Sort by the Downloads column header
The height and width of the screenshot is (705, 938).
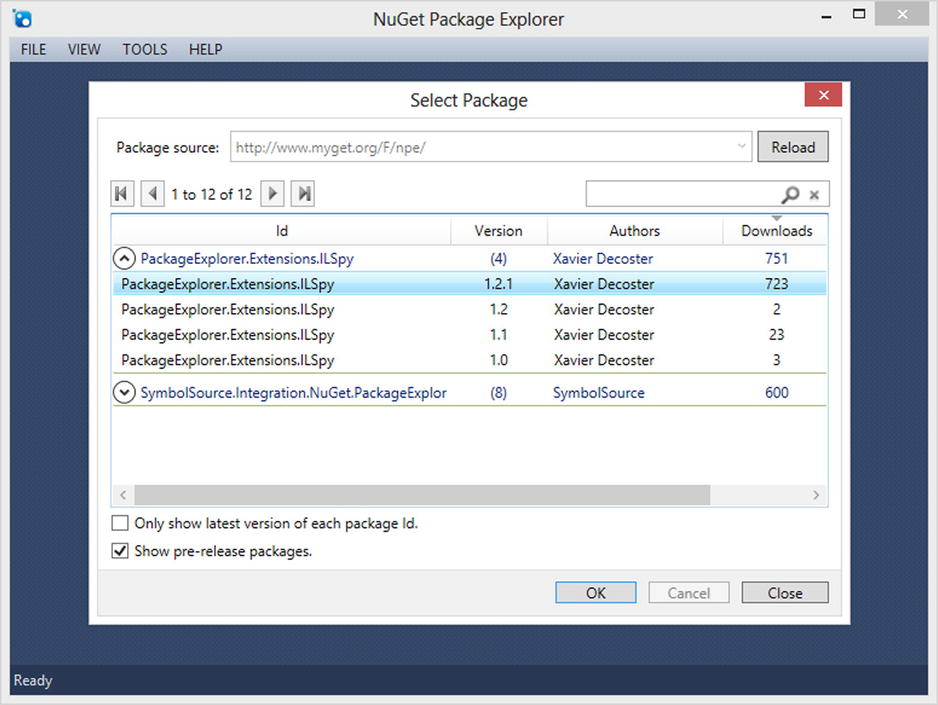coord(776,231)
